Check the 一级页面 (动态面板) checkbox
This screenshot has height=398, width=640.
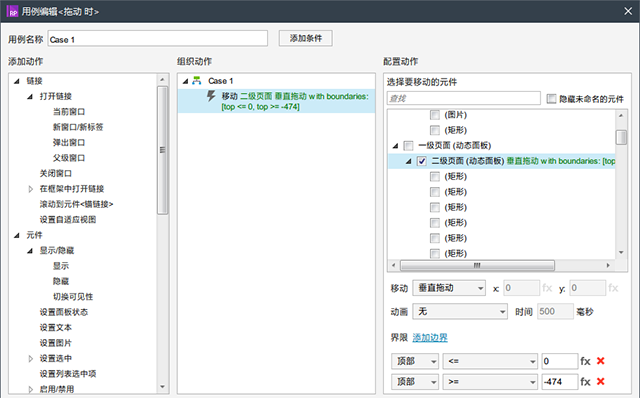coord(408,146)
